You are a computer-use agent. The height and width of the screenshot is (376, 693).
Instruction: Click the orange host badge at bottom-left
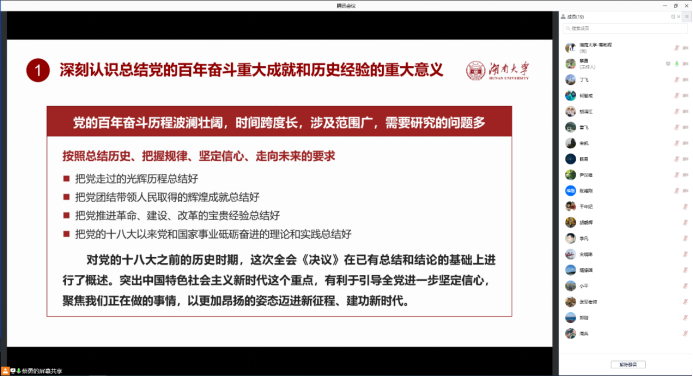point(5,371)
